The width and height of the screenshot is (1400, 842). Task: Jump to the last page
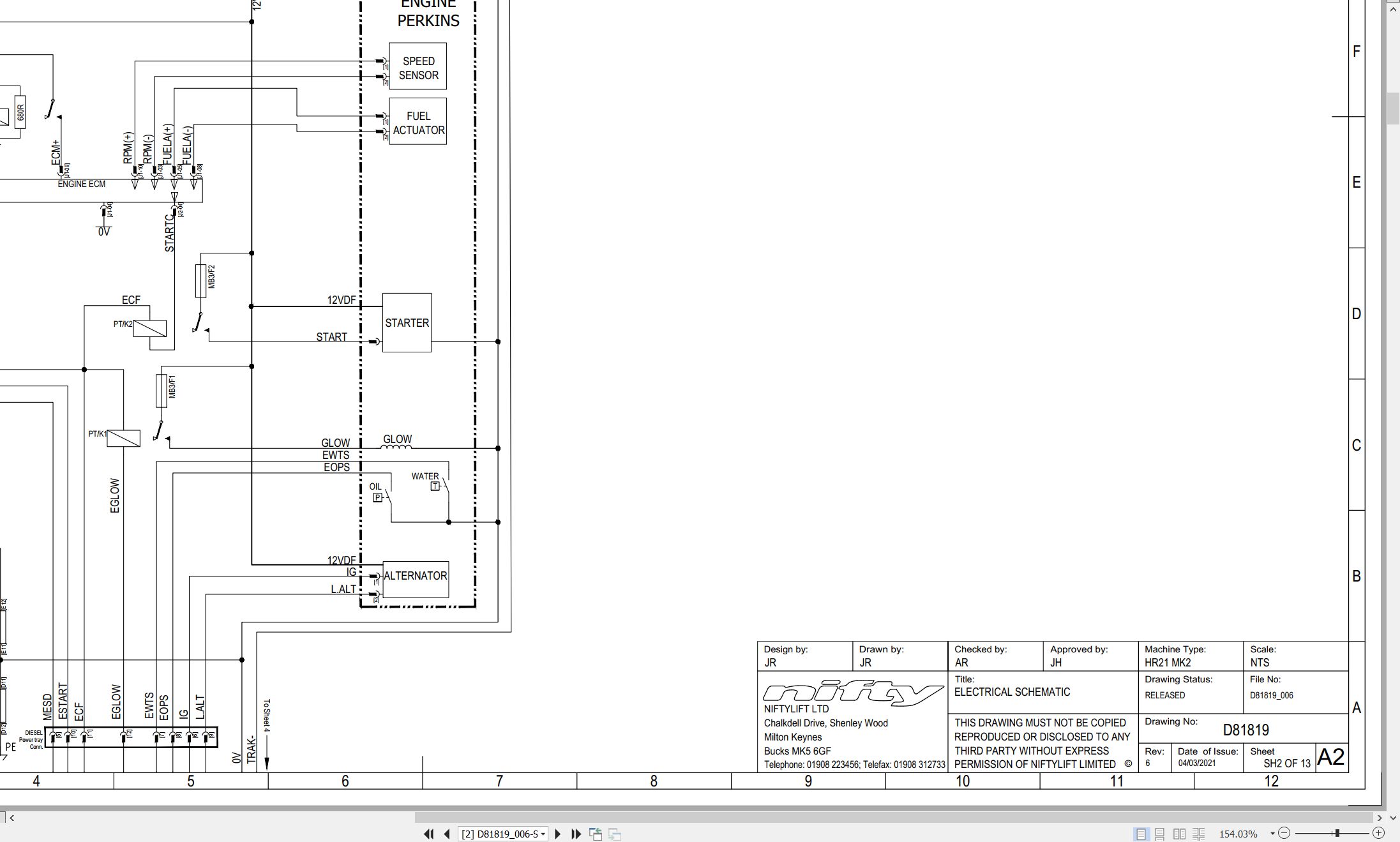pyautogui.click(x=576, y=834)
